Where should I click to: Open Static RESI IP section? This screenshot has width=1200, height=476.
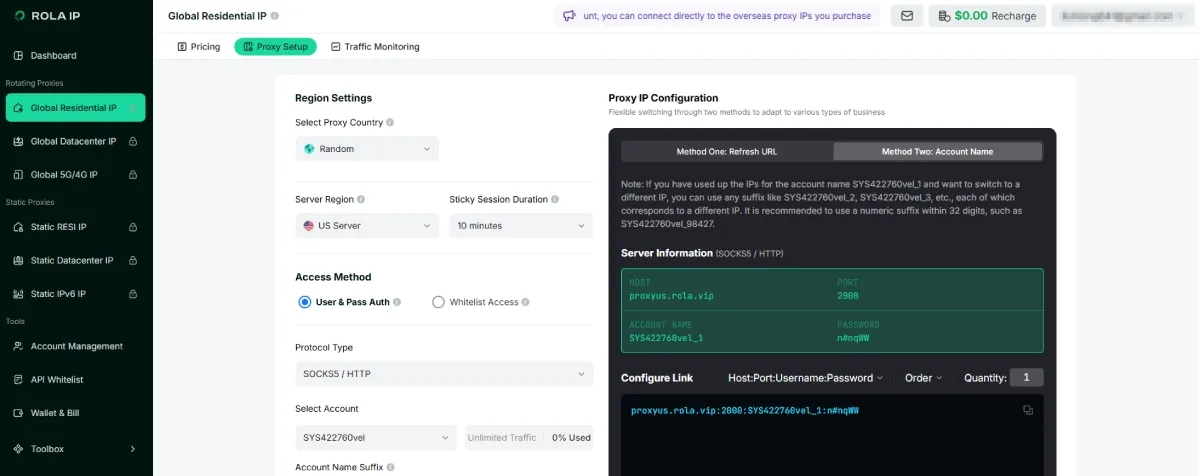75,227
